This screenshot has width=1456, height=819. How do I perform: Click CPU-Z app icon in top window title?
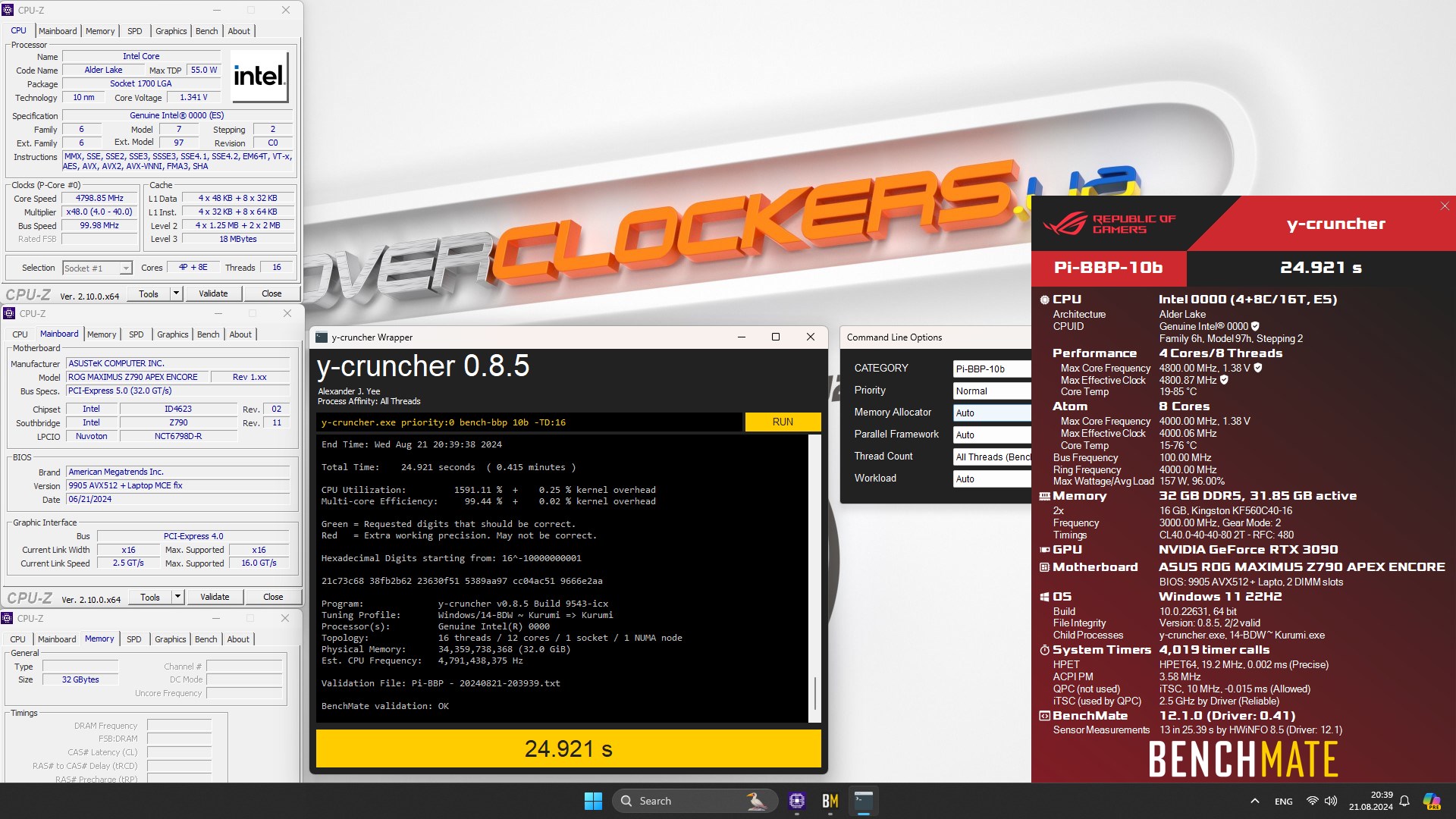pos(8,11)
